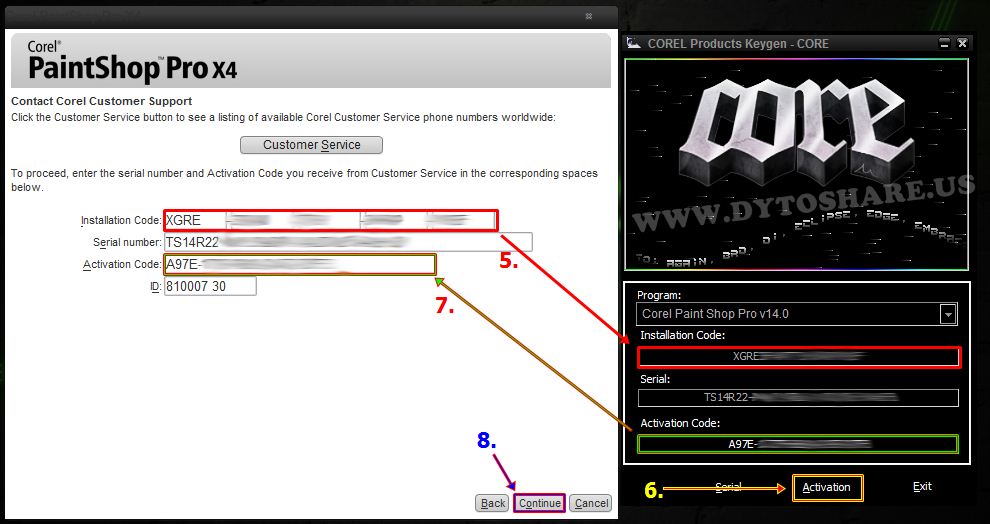The image size is (990, 524).
Task: Focus the Activation Code field in PaintShop Pro dialog
Action: click(300, 264)
